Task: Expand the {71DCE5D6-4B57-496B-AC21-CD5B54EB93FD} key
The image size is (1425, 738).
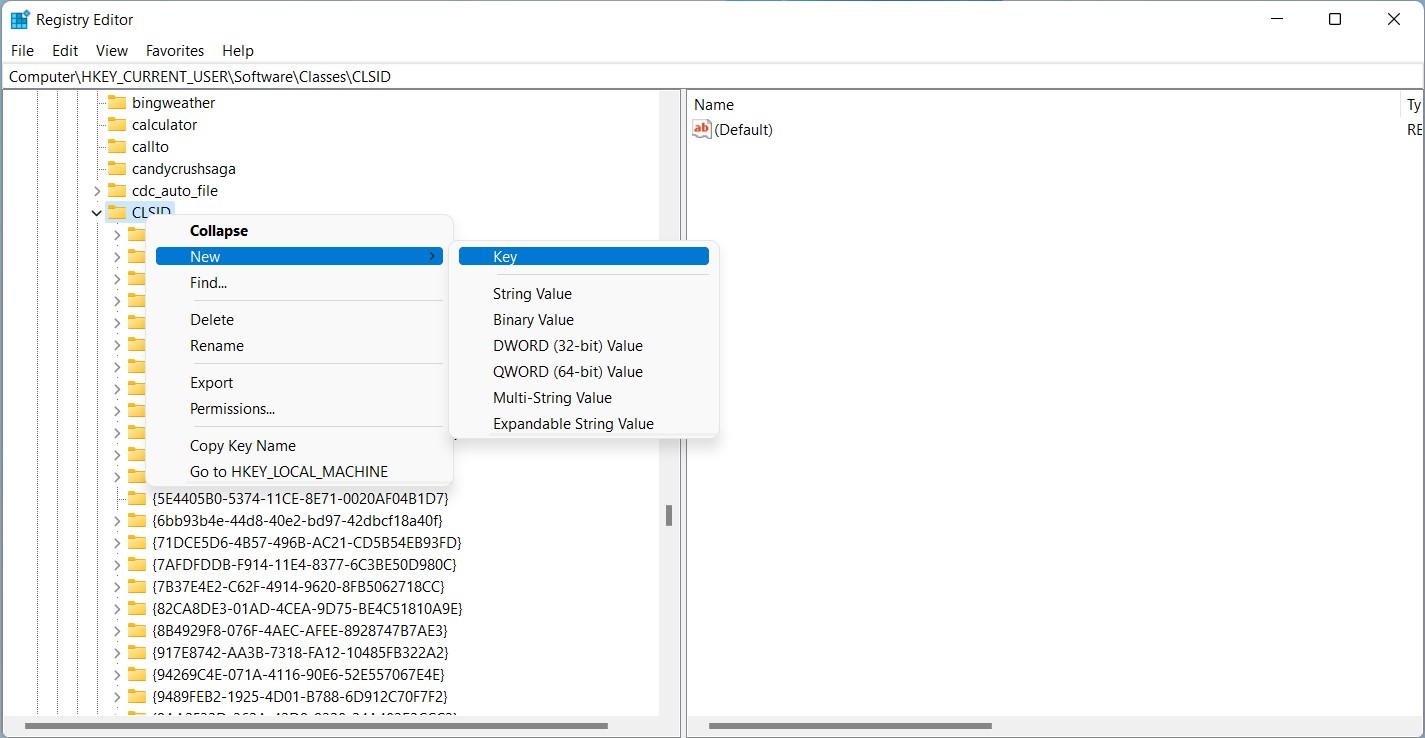Action: pos(117,543)
